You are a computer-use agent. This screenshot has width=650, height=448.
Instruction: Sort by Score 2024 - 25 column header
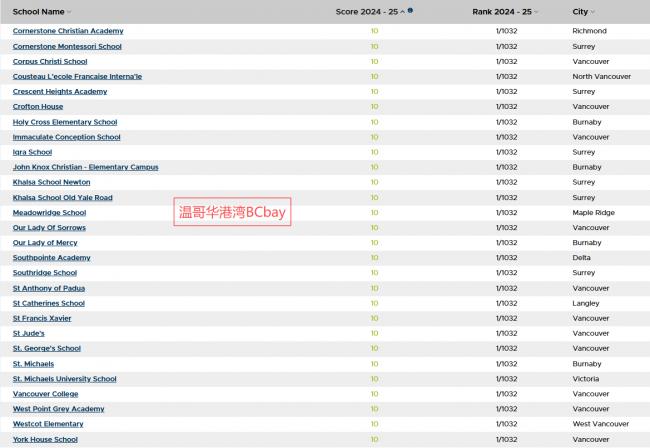point(370,12)
